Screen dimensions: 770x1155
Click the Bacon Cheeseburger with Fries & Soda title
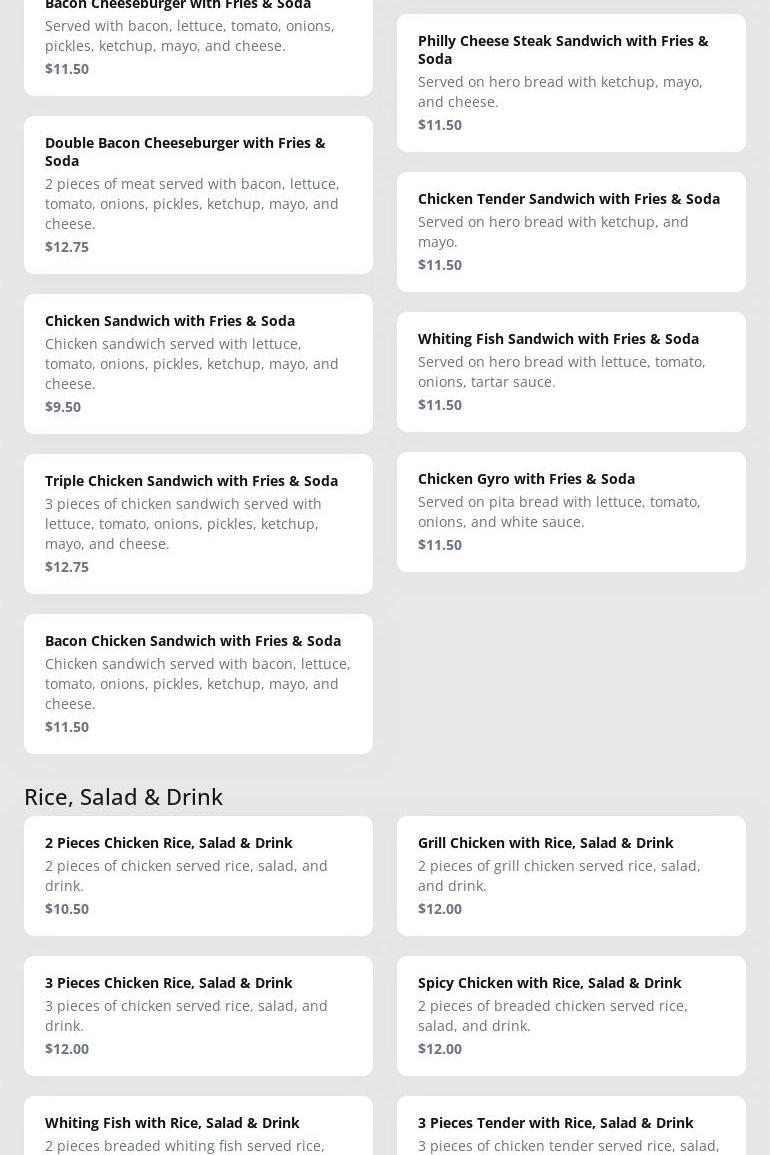pyautogui.click(x=178, y=5)
